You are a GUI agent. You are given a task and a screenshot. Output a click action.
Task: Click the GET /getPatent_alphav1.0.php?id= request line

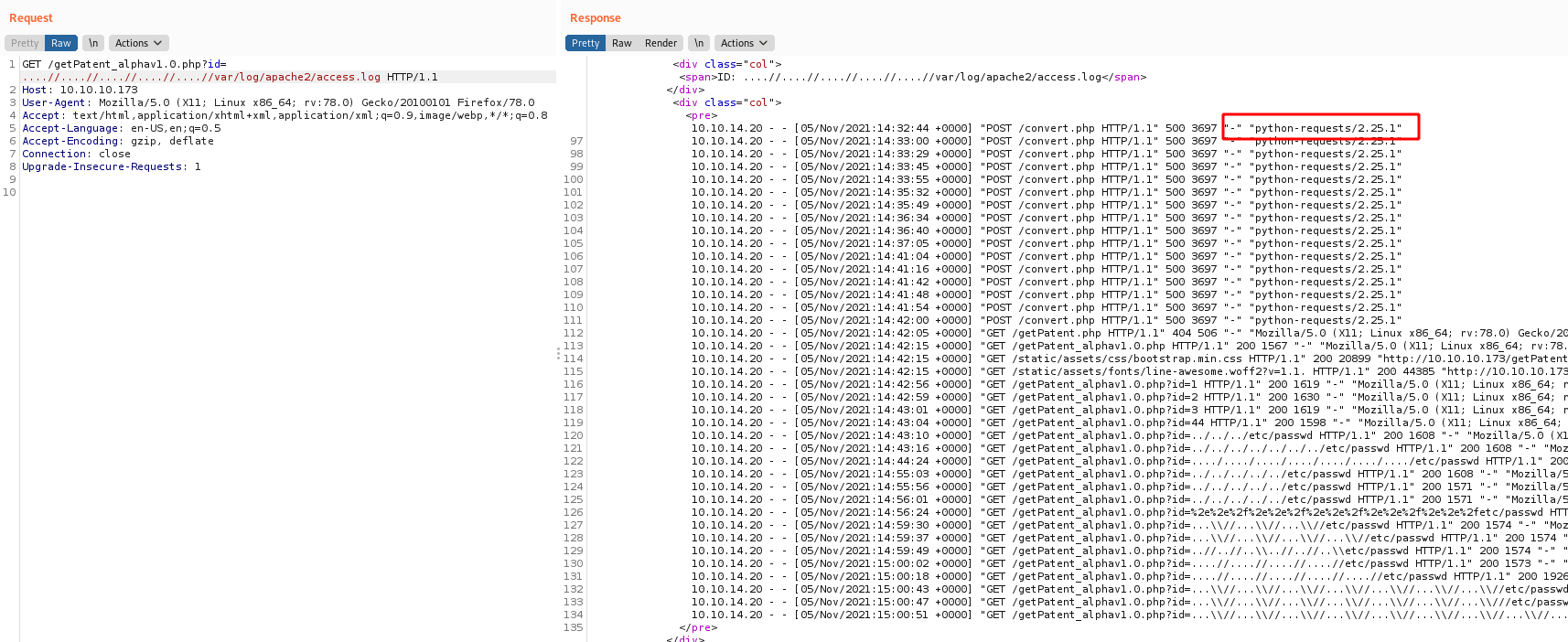[124, 64]
